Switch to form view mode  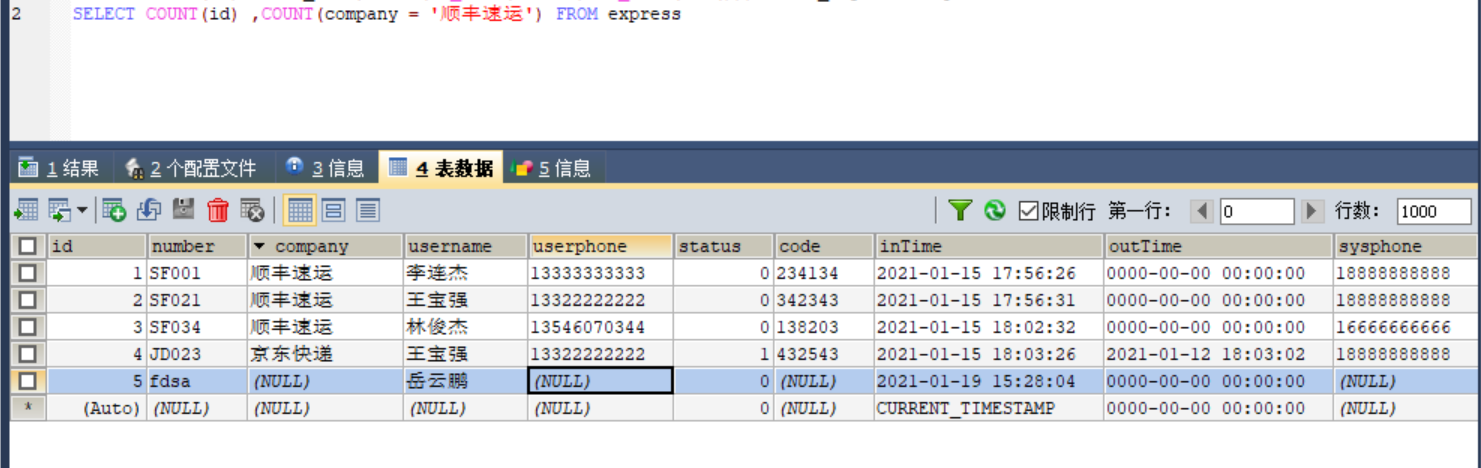[x=334, y=210]
